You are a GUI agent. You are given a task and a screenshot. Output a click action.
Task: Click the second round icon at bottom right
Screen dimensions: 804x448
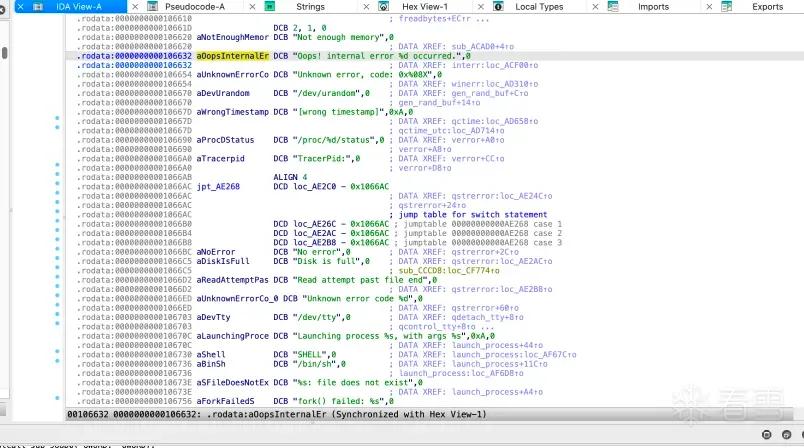coord(787,435)
